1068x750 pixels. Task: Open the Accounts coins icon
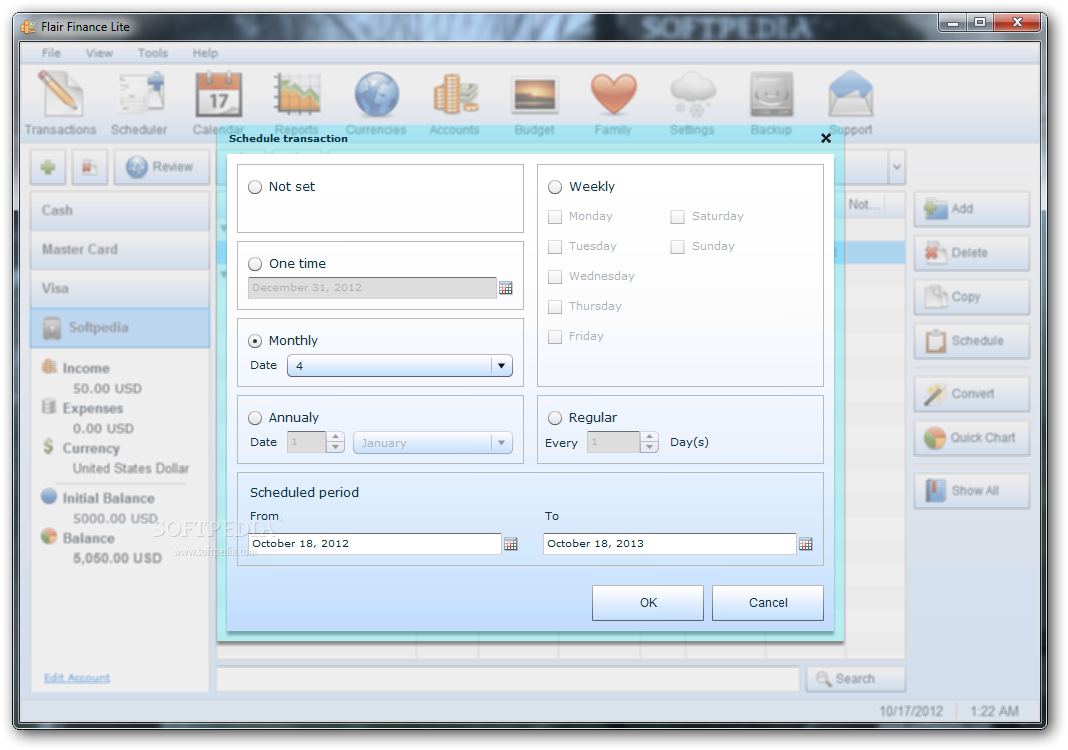point(454,103)
